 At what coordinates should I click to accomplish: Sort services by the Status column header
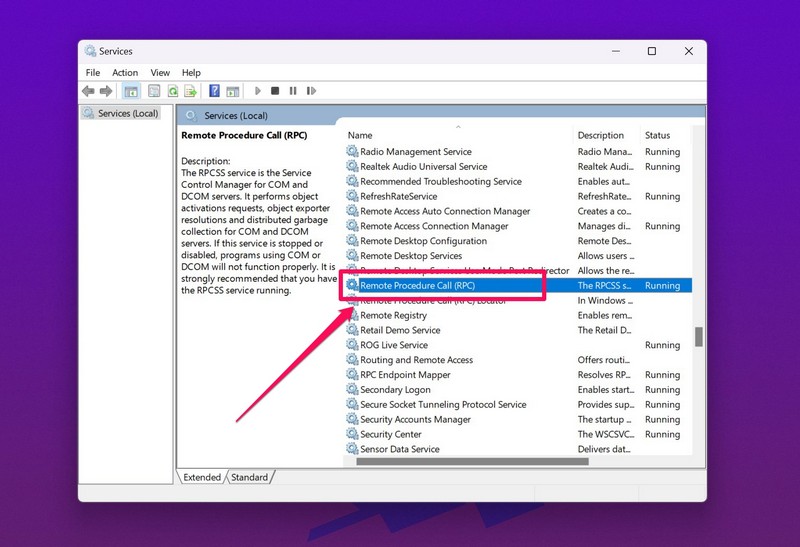(x=658, y=135)
